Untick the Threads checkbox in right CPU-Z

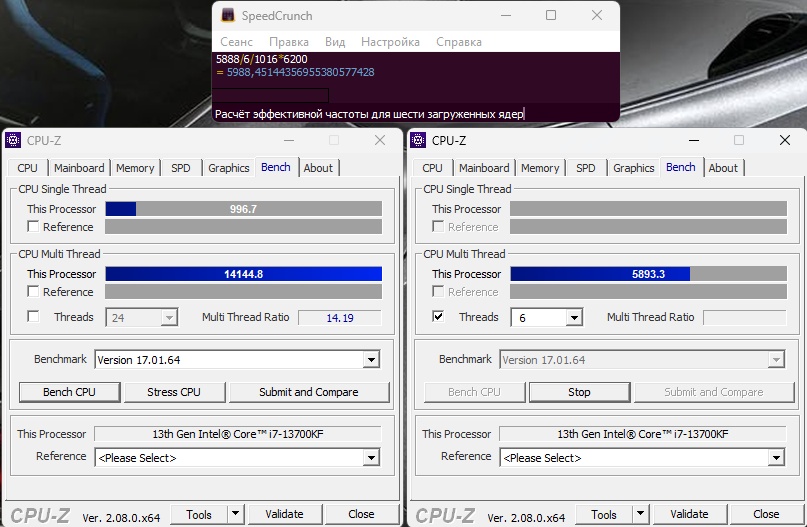[x=438, y=316]
